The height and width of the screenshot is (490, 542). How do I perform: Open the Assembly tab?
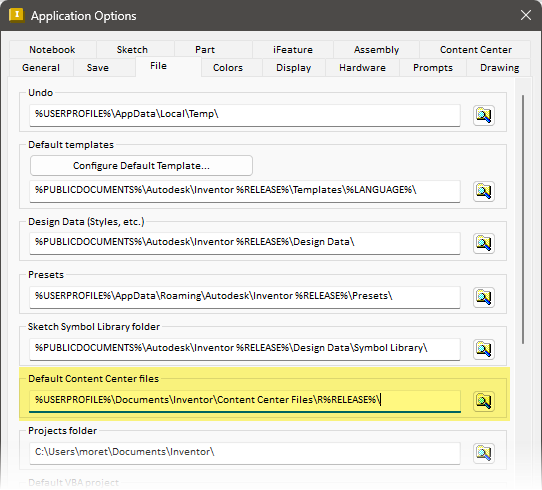click(376, 49)
